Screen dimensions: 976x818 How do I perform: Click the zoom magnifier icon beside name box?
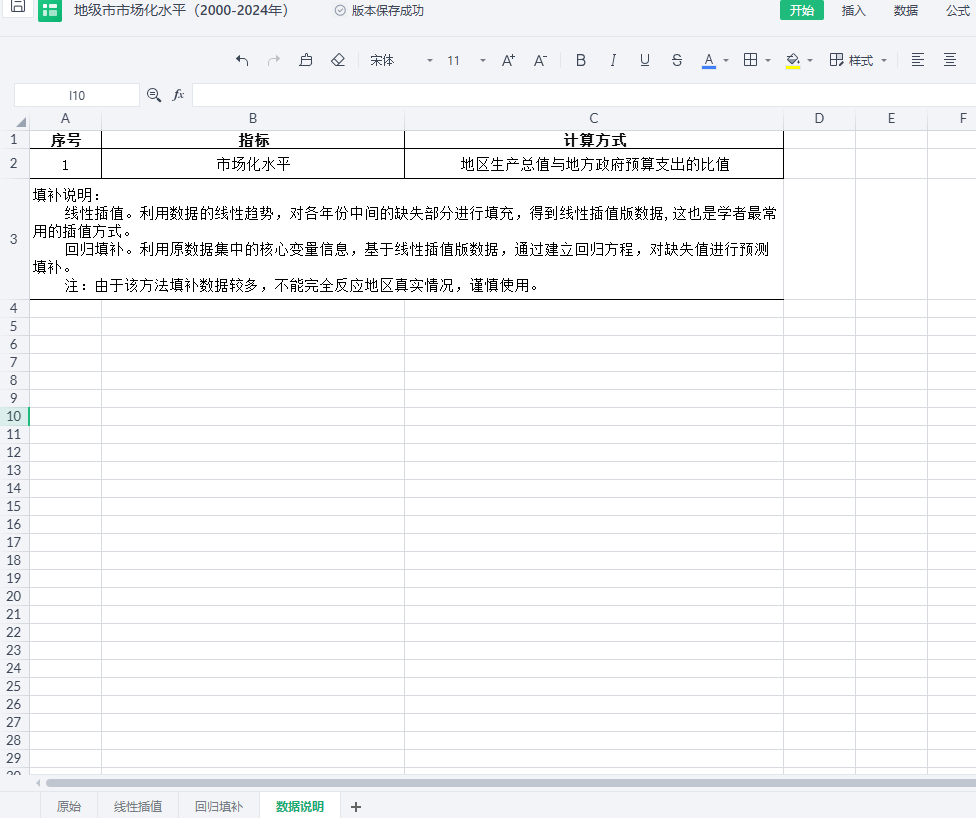tap(154, 95)
